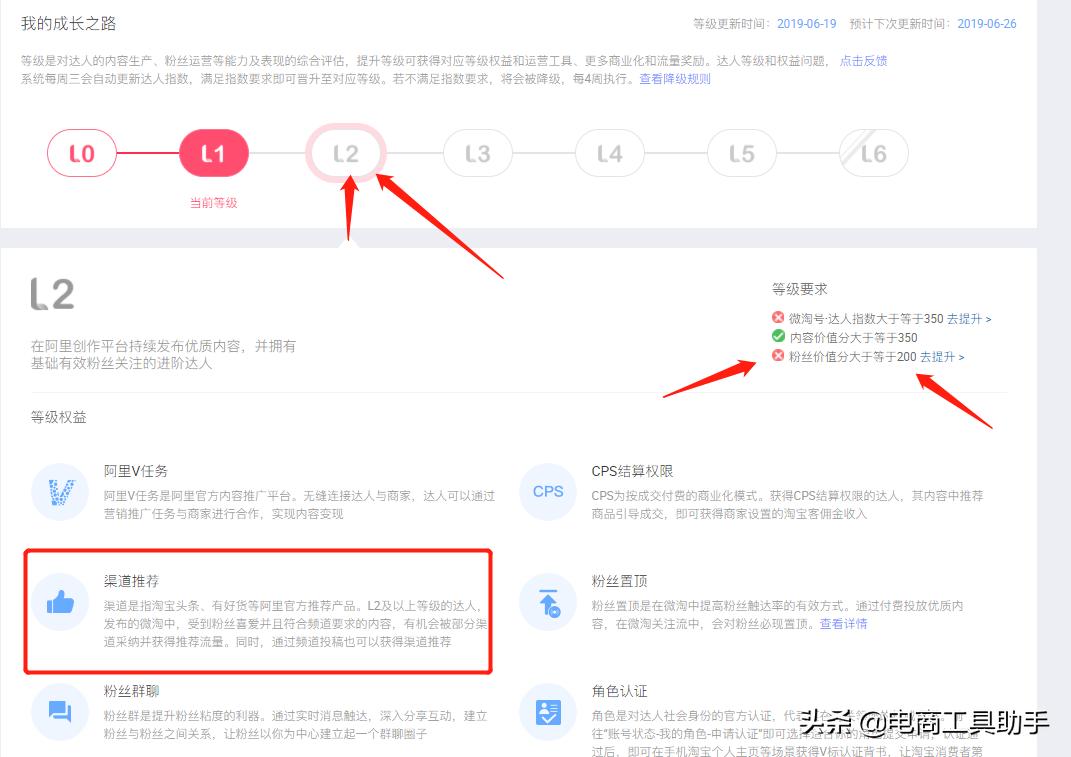1071x757 pixels.
Task: Click red X beside 粉丝价值分 requirement
Action: [x=778, y=356]
